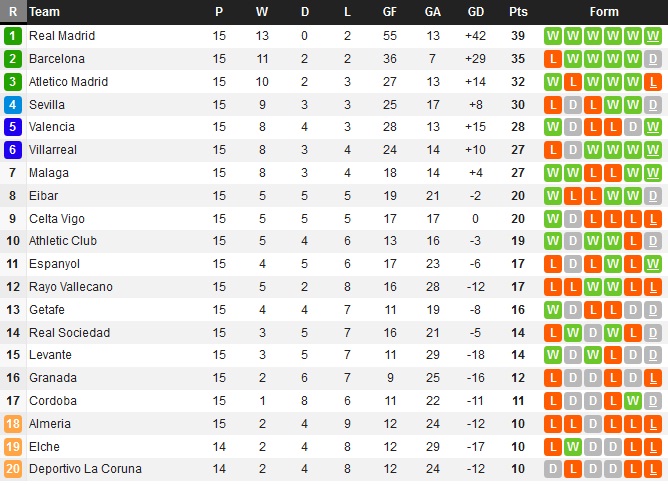Click the R rank column header

coord(13,12)
